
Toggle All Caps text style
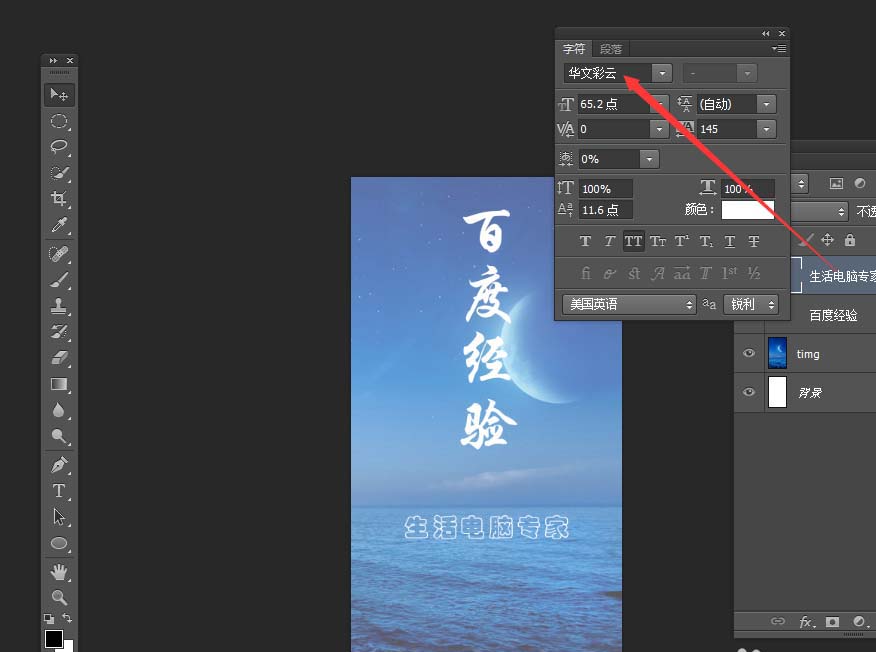pos(633,241)
